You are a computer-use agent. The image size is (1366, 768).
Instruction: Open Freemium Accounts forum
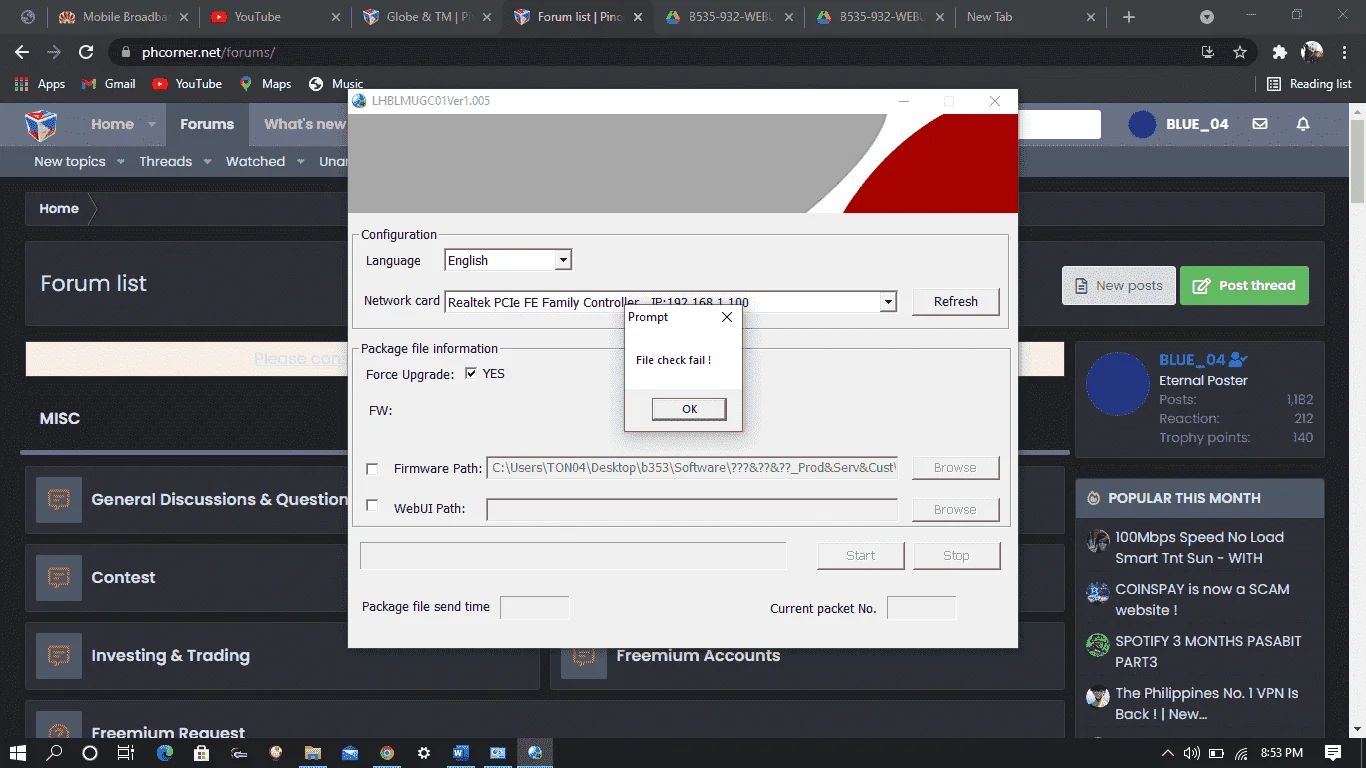tap(698, 655)
